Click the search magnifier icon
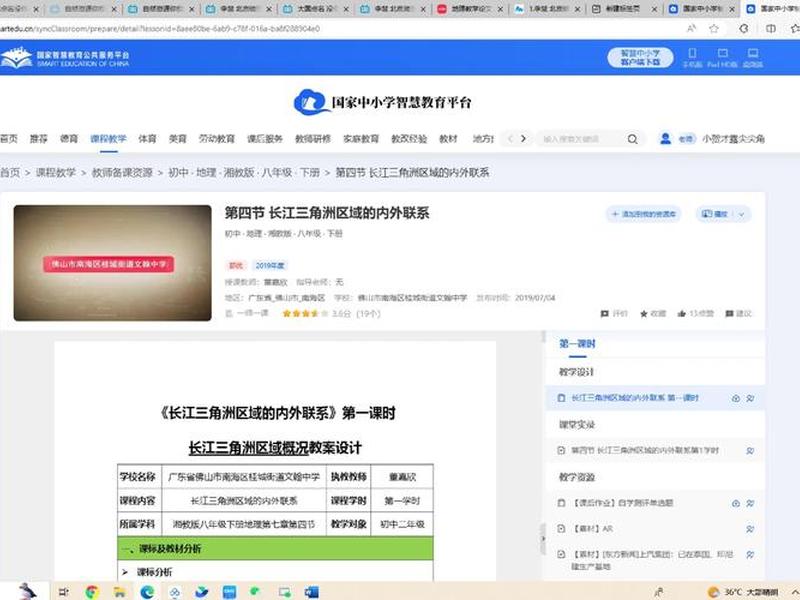 tap(633, 139)
